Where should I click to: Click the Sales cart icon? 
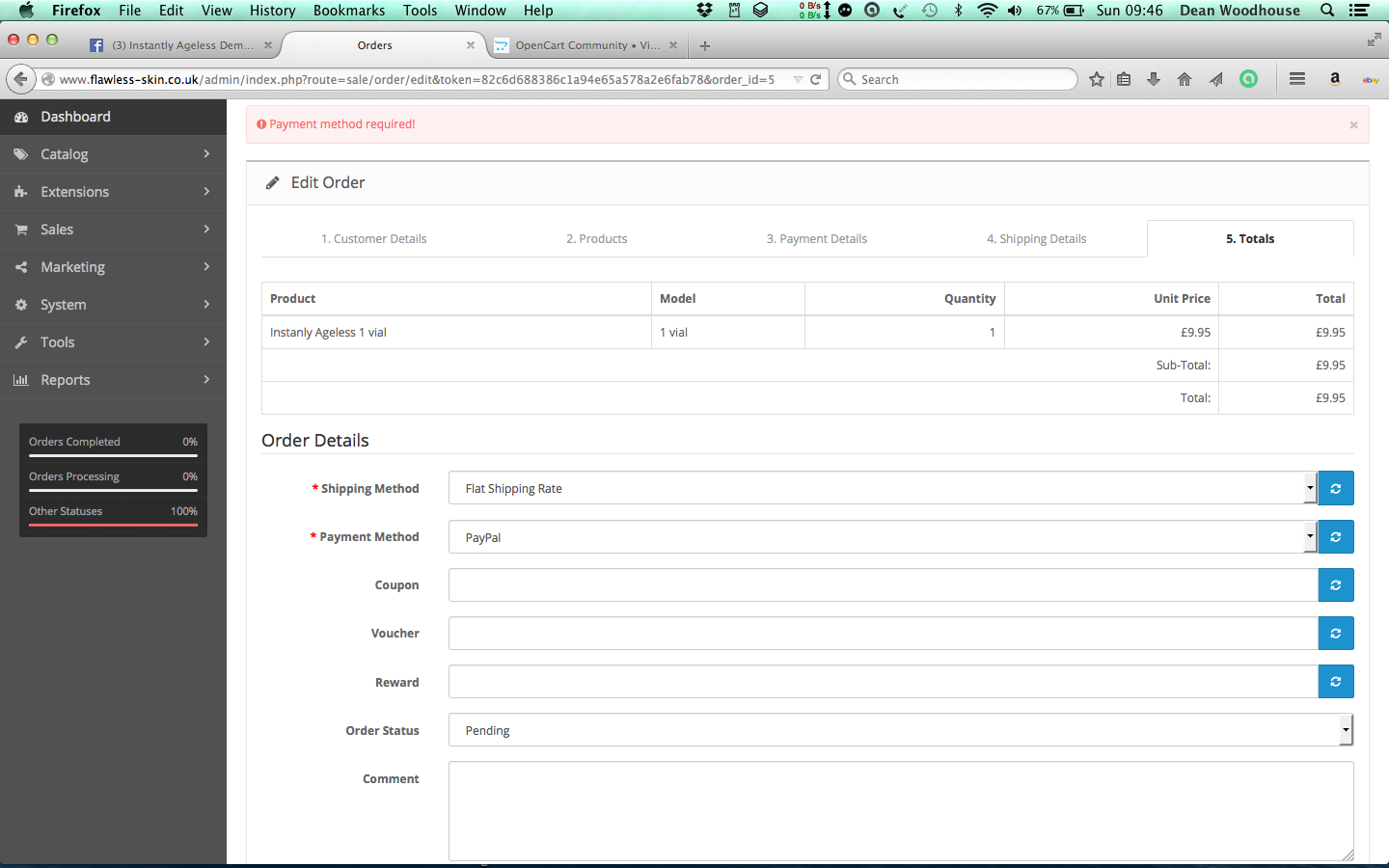[21, 230]
